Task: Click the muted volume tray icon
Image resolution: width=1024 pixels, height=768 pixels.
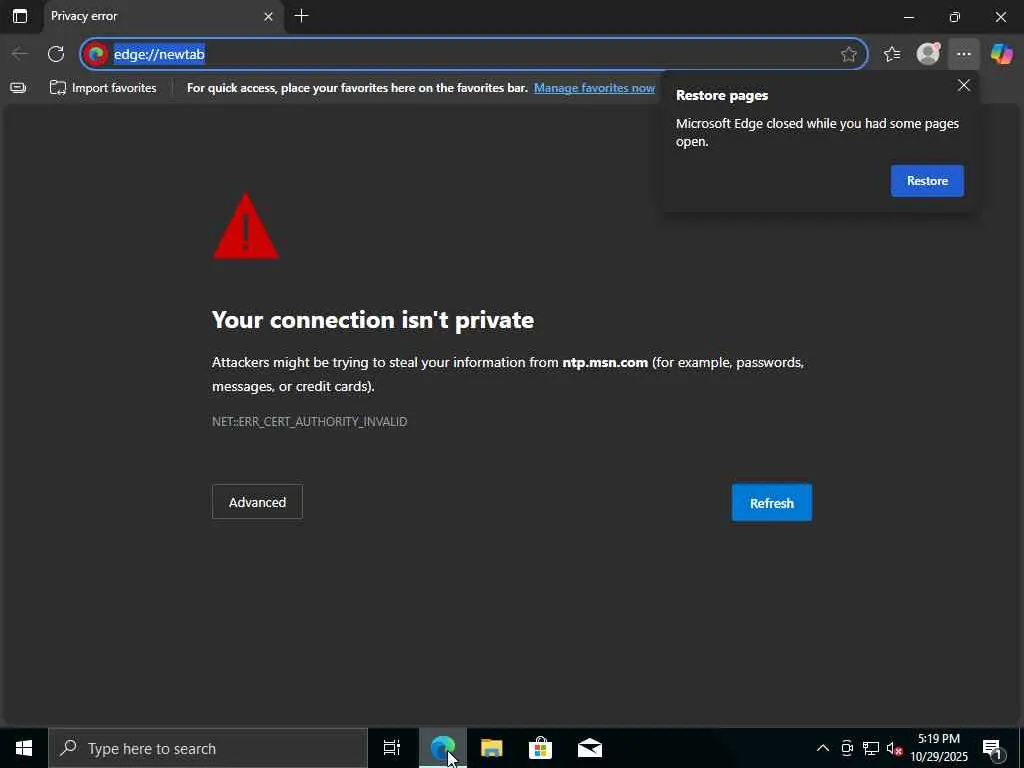Action: pyautogui.click(x=894, y=748)
